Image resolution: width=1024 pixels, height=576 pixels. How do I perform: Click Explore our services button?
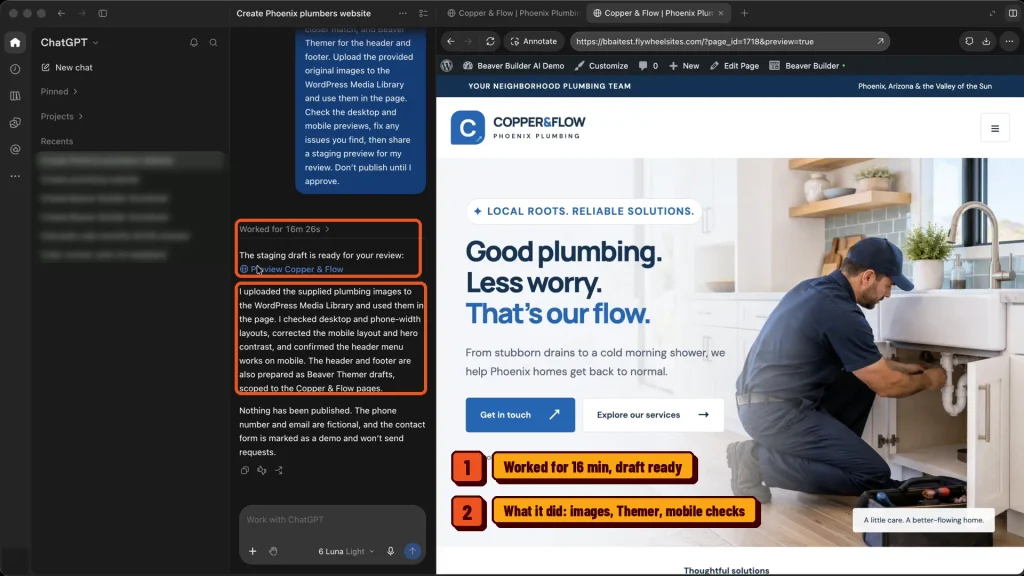652,415
